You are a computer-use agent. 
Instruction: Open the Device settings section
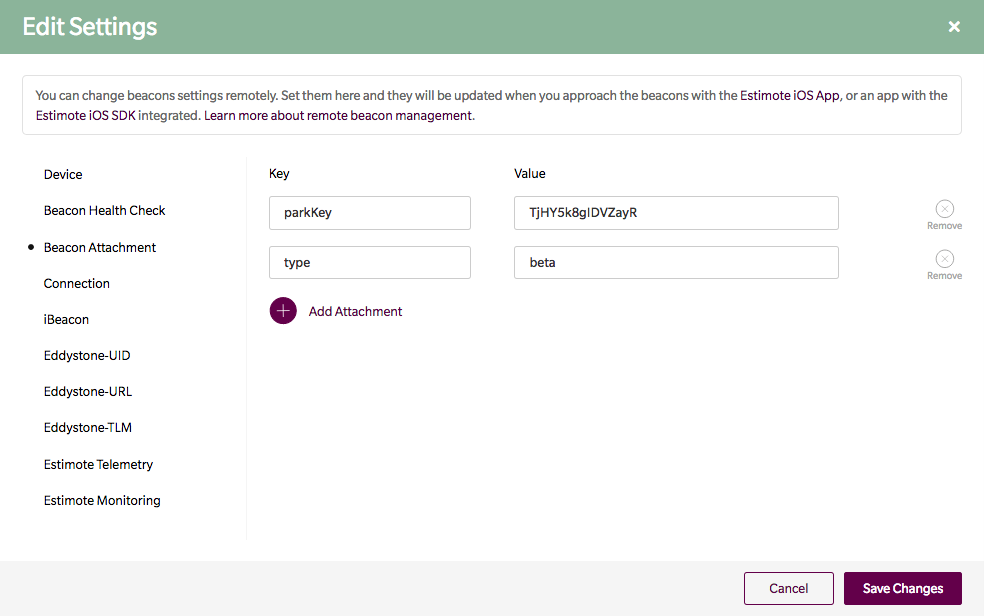(63, 174)
